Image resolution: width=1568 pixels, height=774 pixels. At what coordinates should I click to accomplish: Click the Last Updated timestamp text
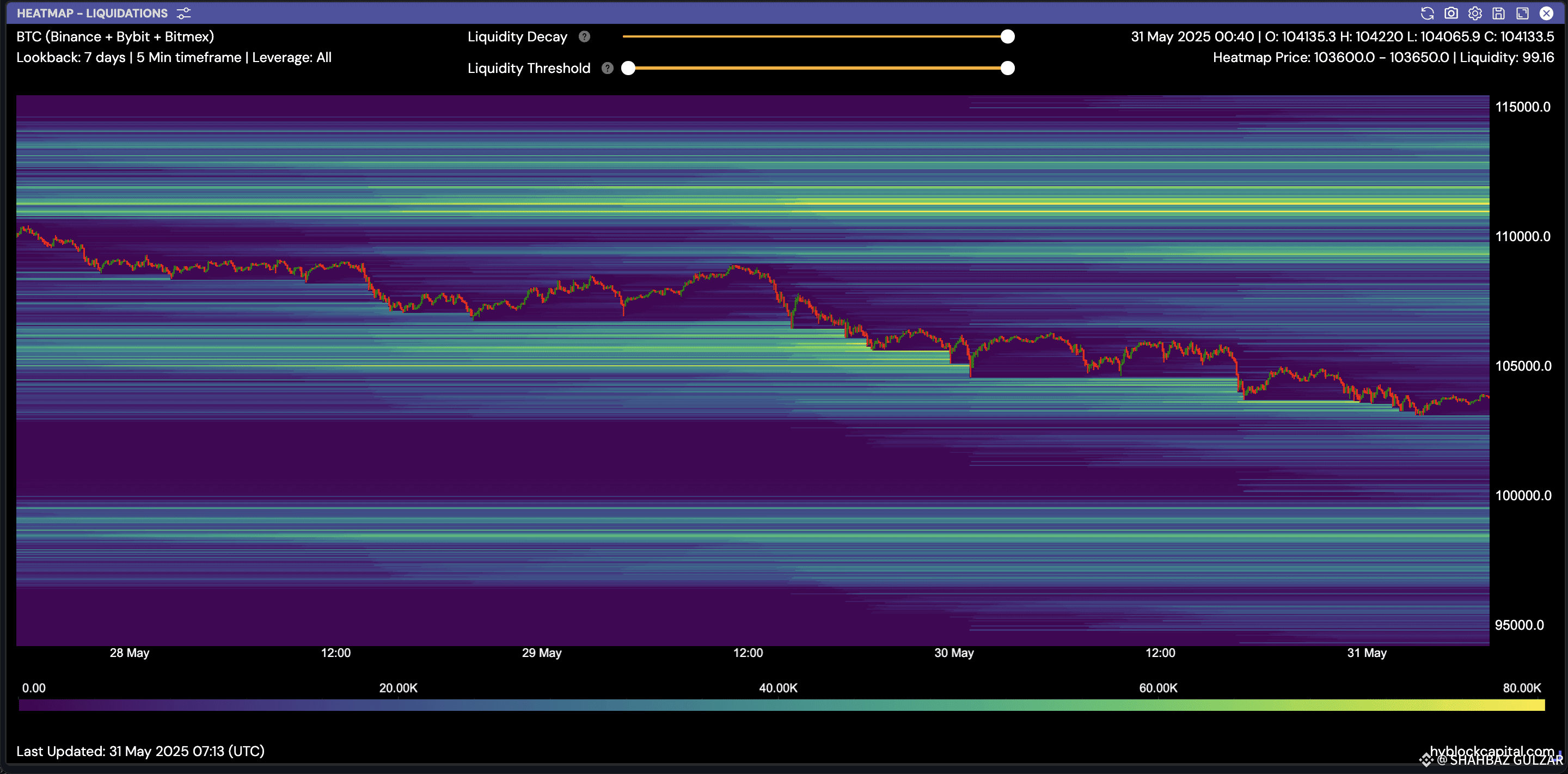click(140, 751)
